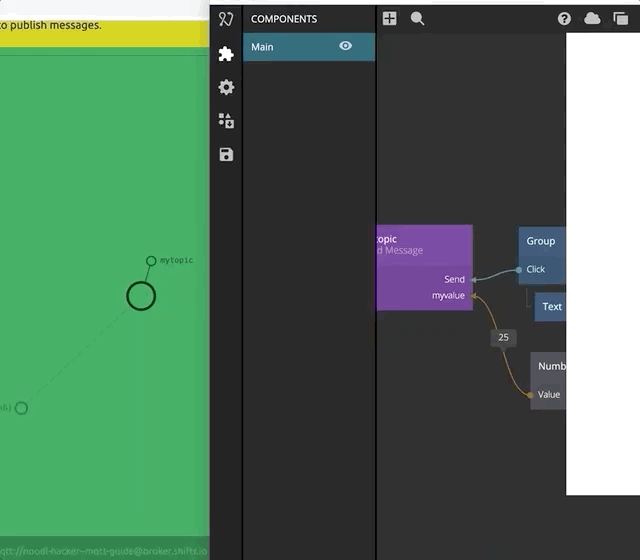This screenshot has height=560, width=640.
Task: Click the save disk icon
Action: pyautogui.click(x=226, y=155)
